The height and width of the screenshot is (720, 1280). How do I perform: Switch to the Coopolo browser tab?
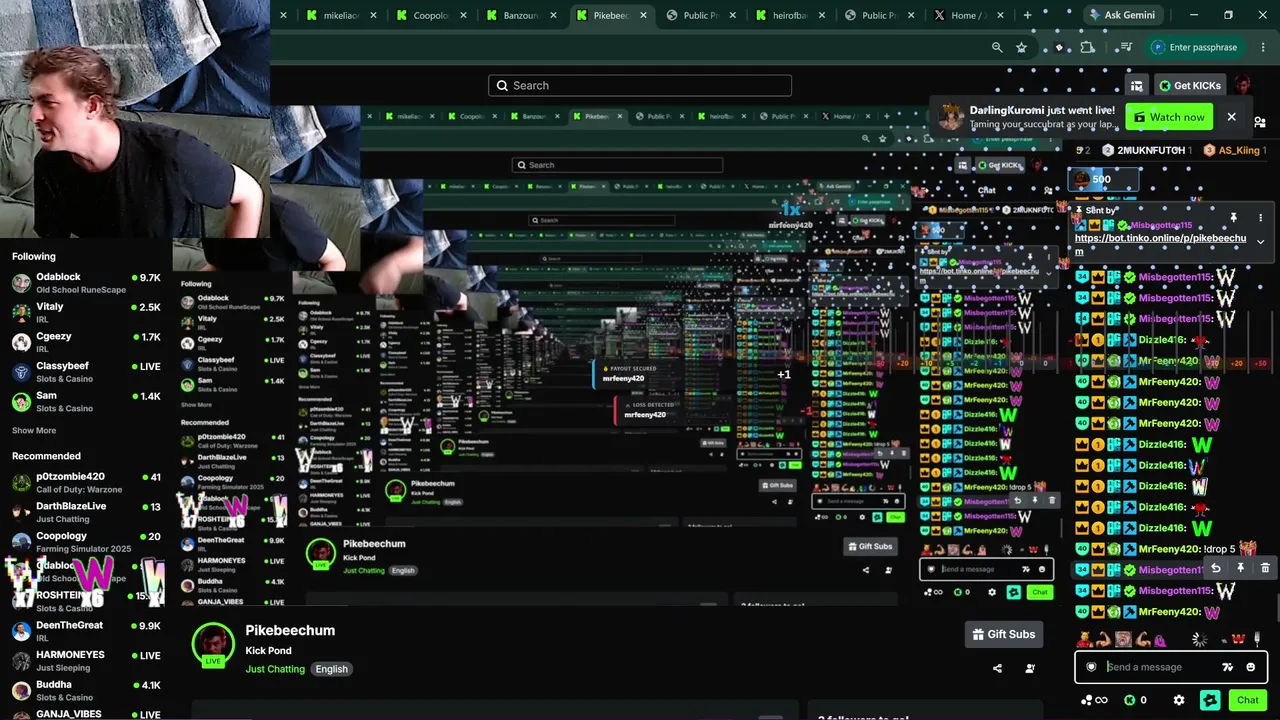(x=431, y=15)
